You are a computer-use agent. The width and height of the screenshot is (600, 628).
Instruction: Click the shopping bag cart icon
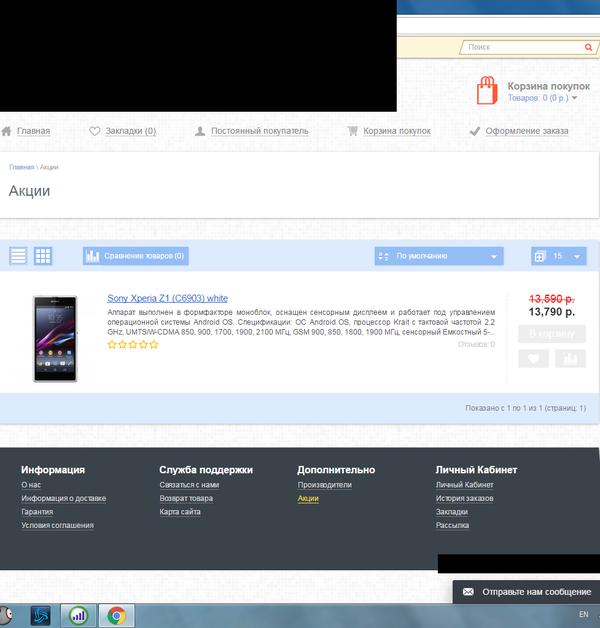pyautogui.click(x=487, y=91)
